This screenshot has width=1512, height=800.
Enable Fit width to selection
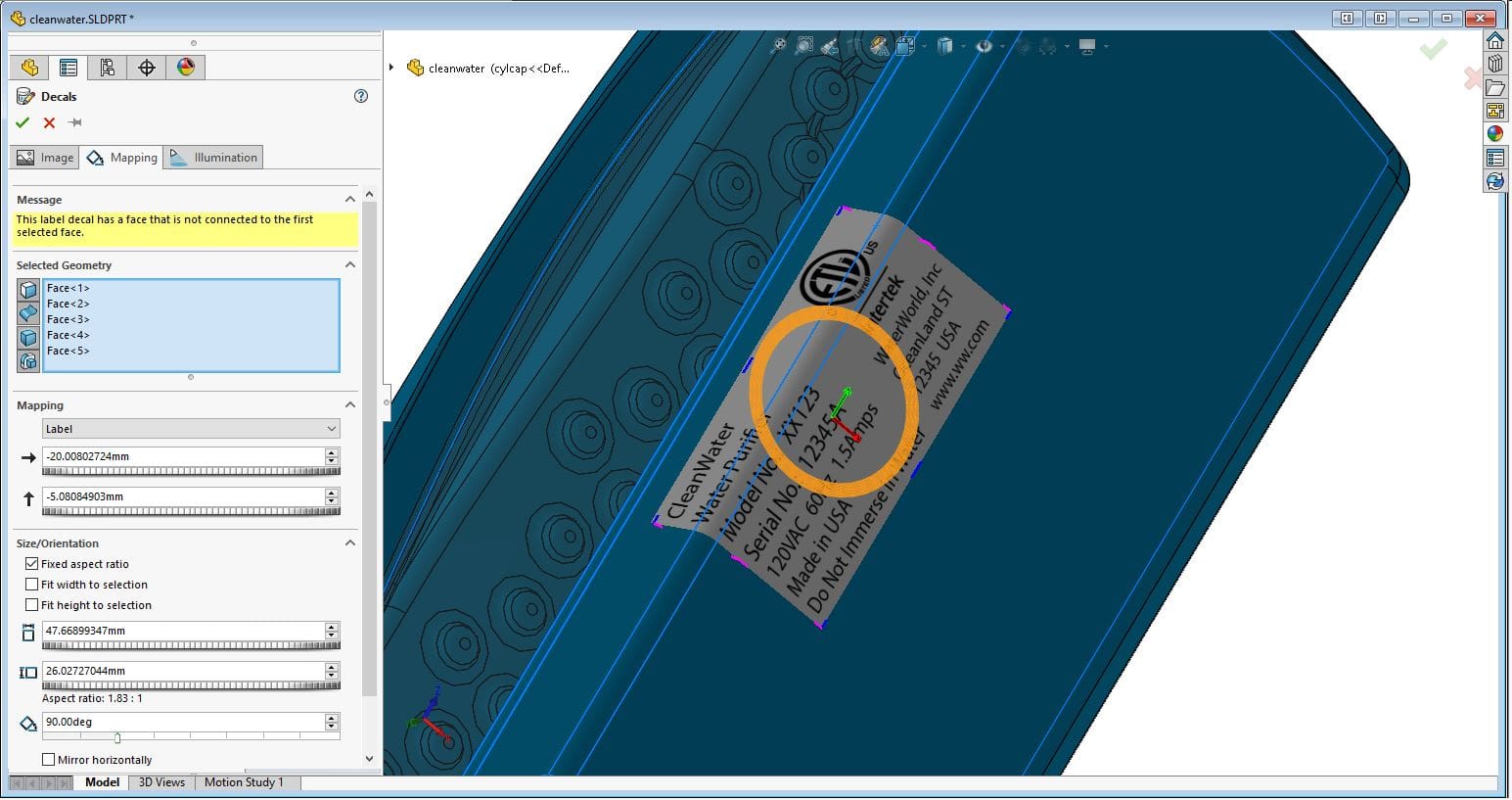coord(32,584)
